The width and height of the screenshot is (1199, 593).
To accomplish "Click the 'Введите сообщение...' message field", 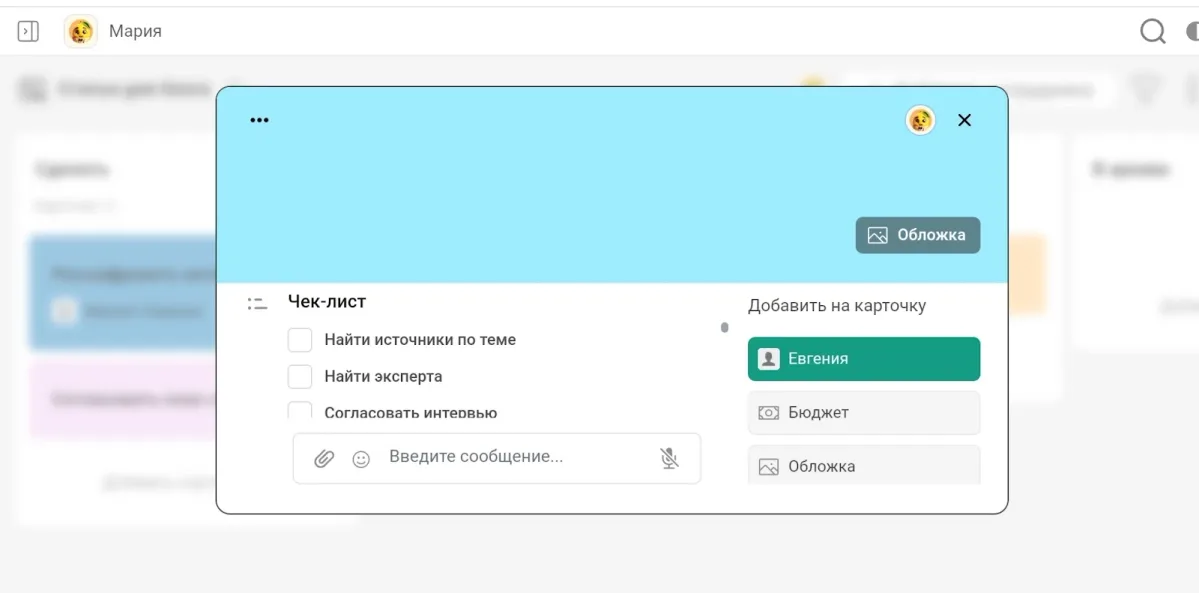I will 510,457.
